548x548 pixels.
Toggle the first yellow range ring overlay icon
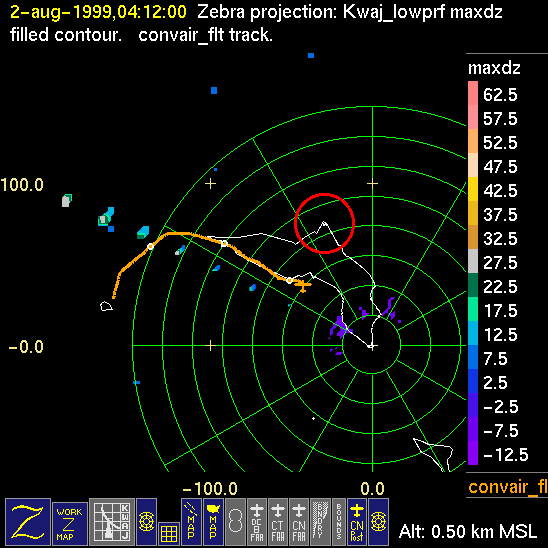146,522
